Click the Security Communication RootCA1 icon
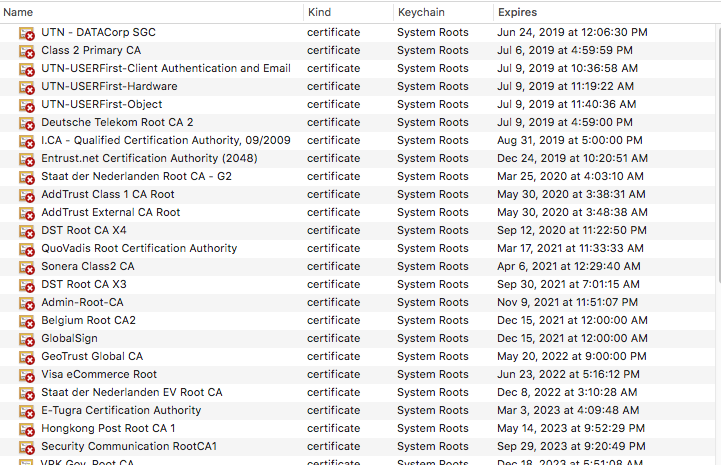This screenshot has height=465, width=721. click(x=27, y=447)
